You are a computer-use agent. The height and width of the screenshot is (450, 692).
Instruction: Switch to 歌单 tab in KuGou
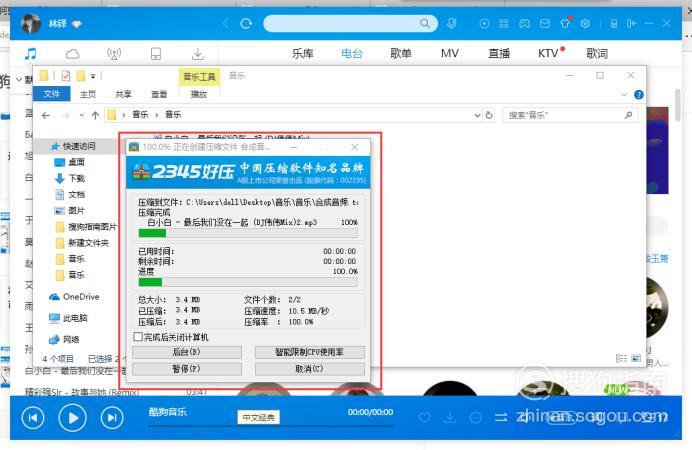click(401, 53)
